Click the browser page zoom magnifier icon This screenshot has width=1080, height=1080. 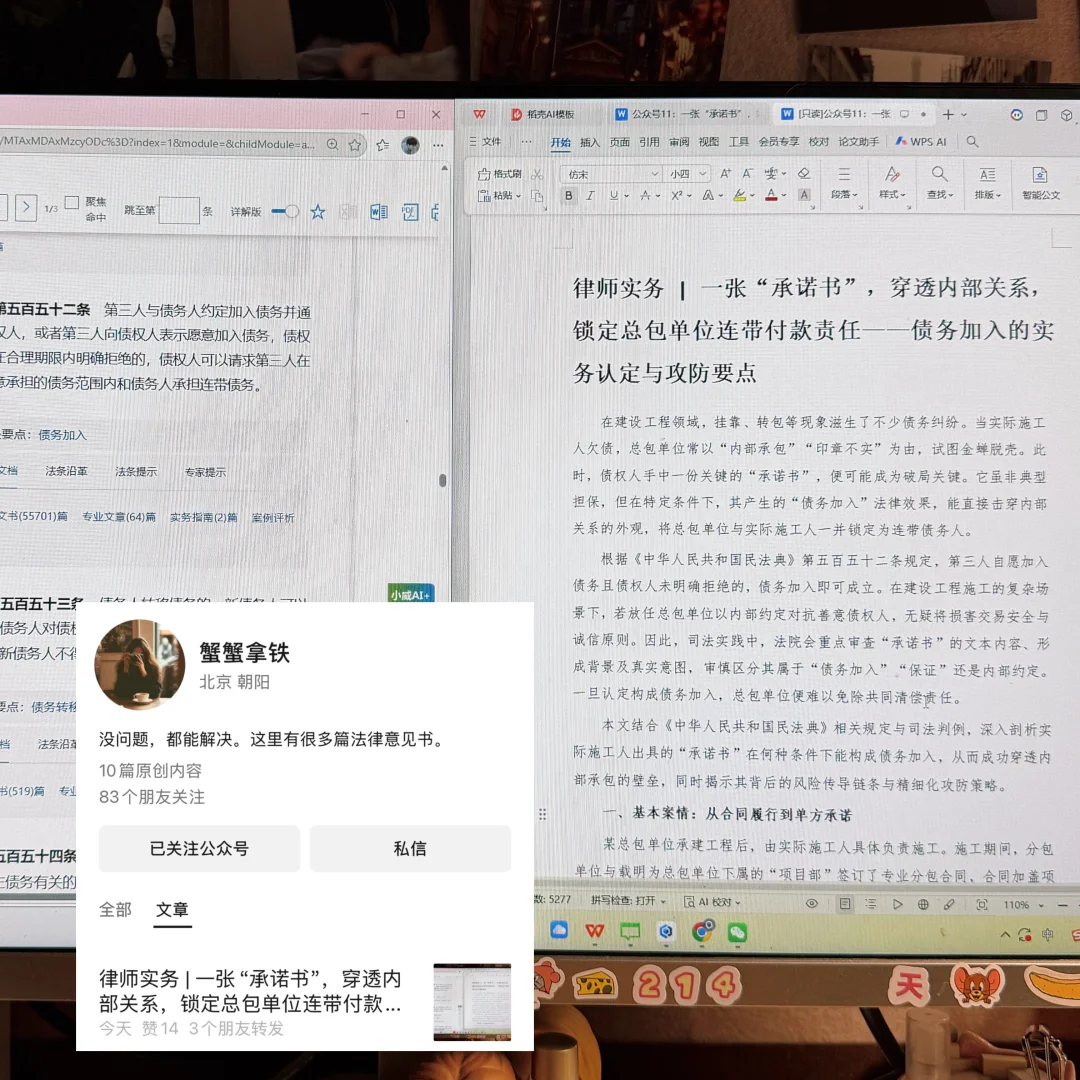click(332, 144)
